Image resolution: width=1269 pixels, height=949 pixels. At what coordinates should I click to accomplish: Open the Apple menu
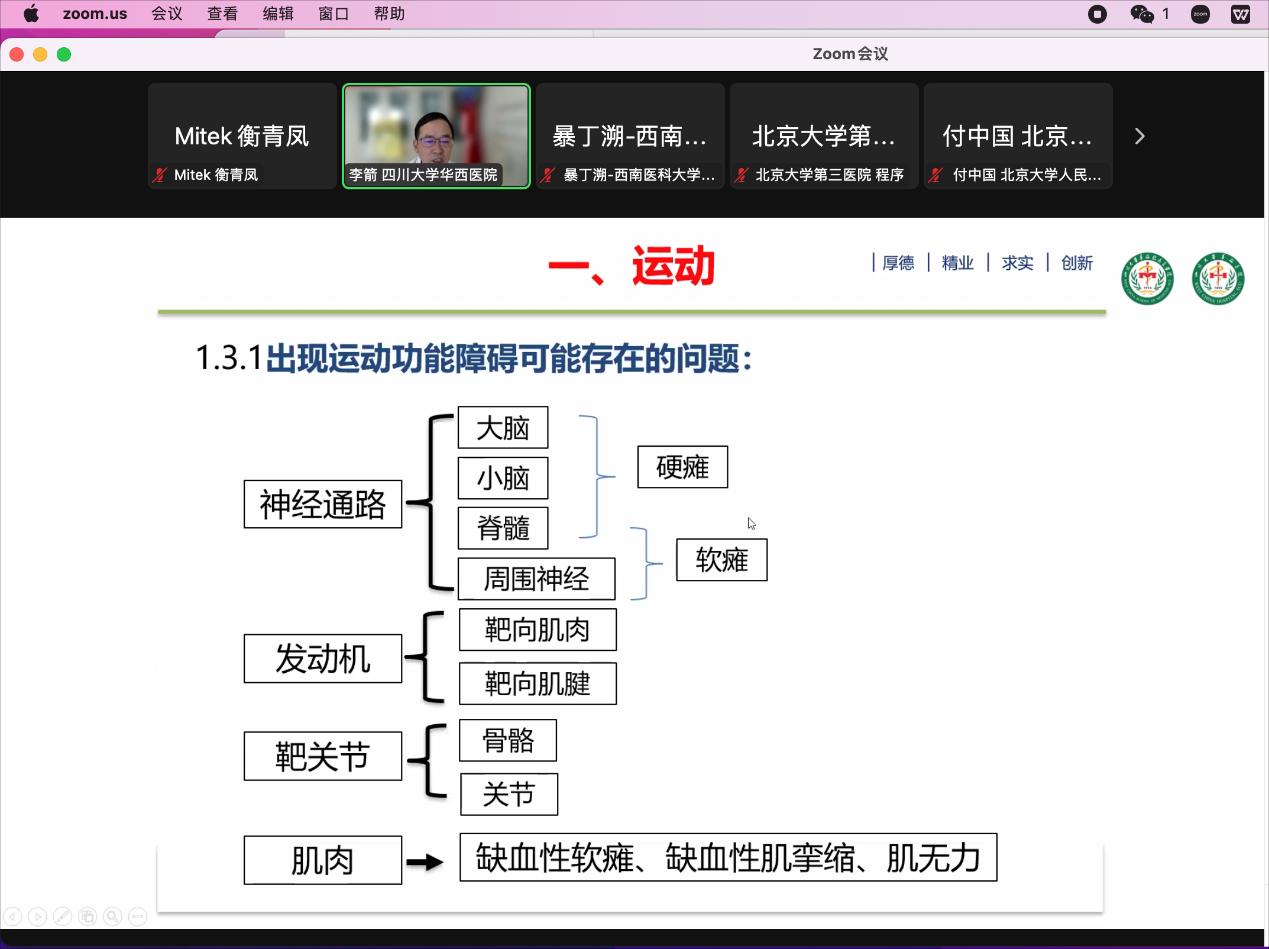(31, 14)
